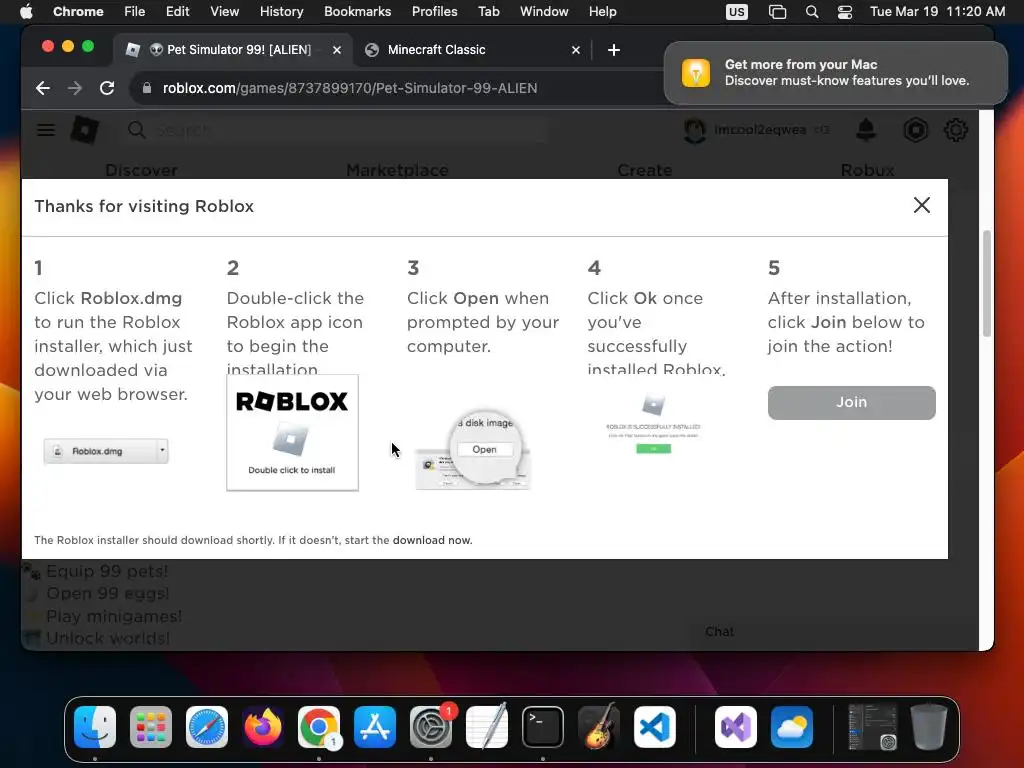Go to the Create page

(x=645, y=170)
